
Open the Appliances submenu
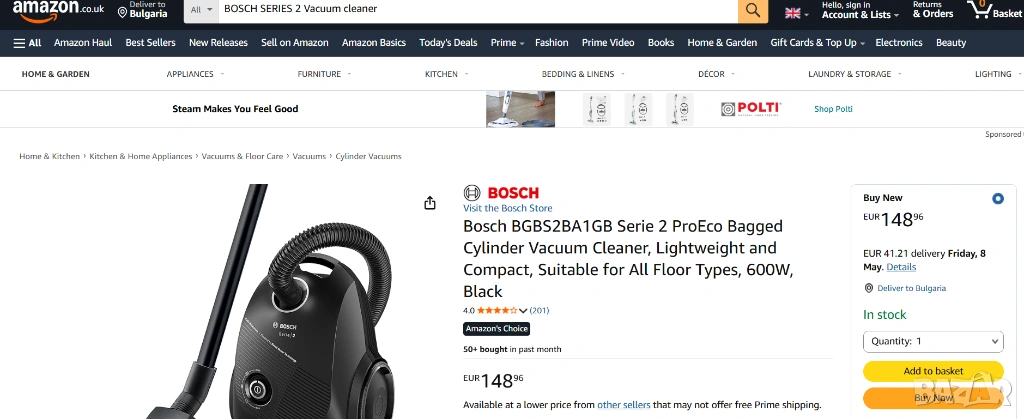(194, 74)
